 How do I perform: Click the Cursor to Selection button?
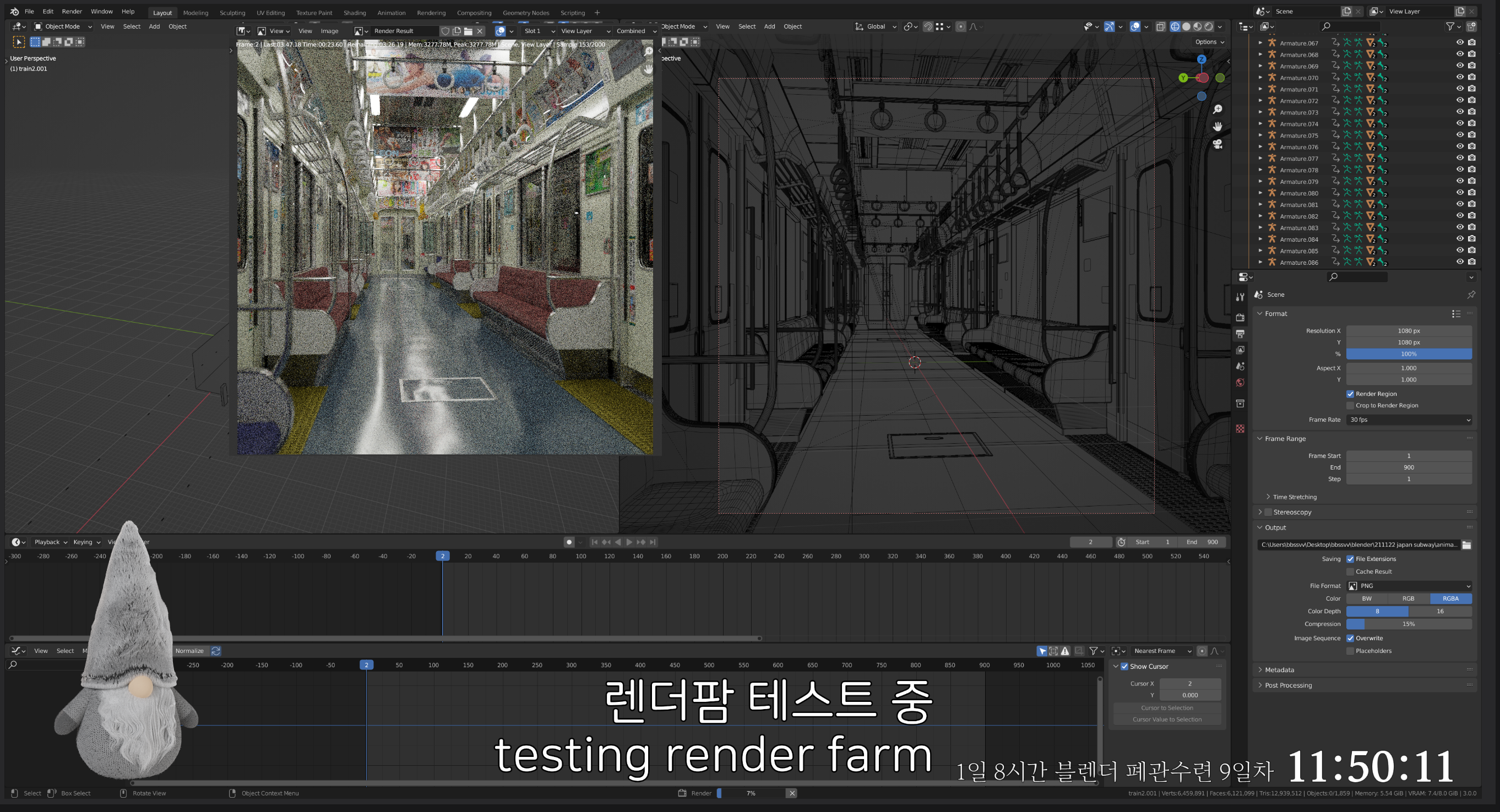point(1166,708)
